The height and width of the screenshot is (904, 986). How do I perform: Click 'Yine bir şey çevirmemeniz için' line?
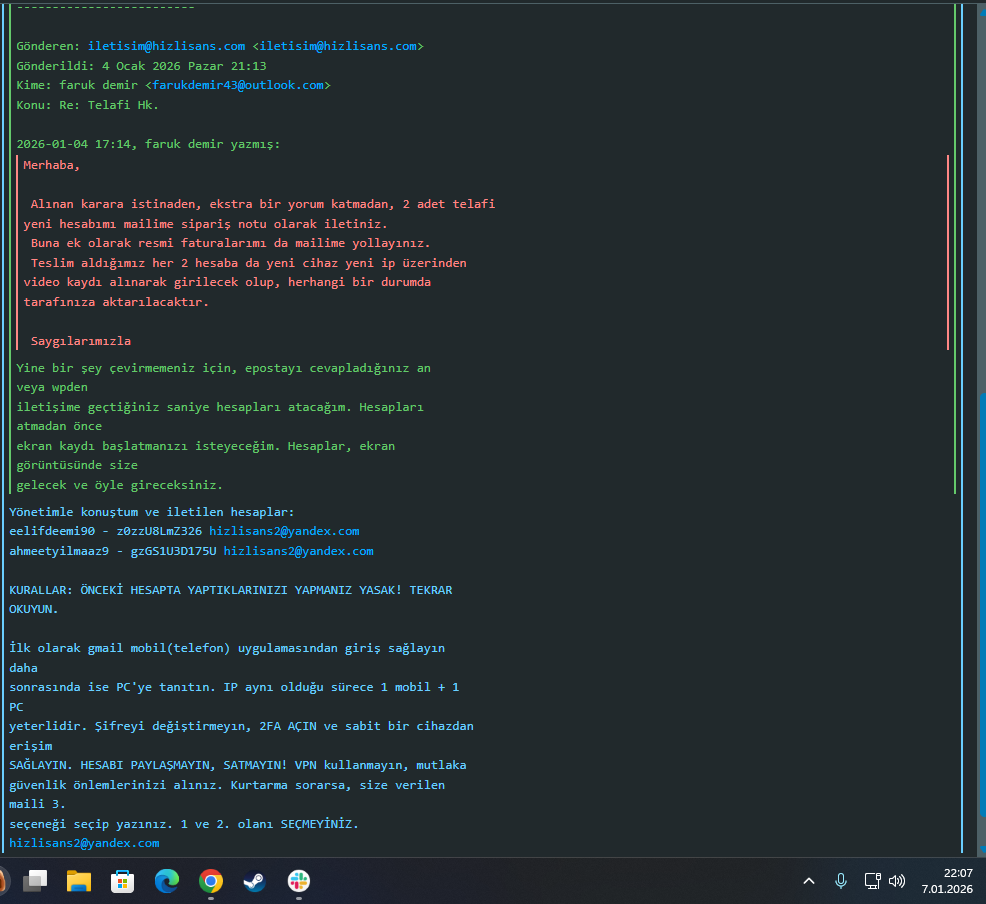tap(223, 368)
